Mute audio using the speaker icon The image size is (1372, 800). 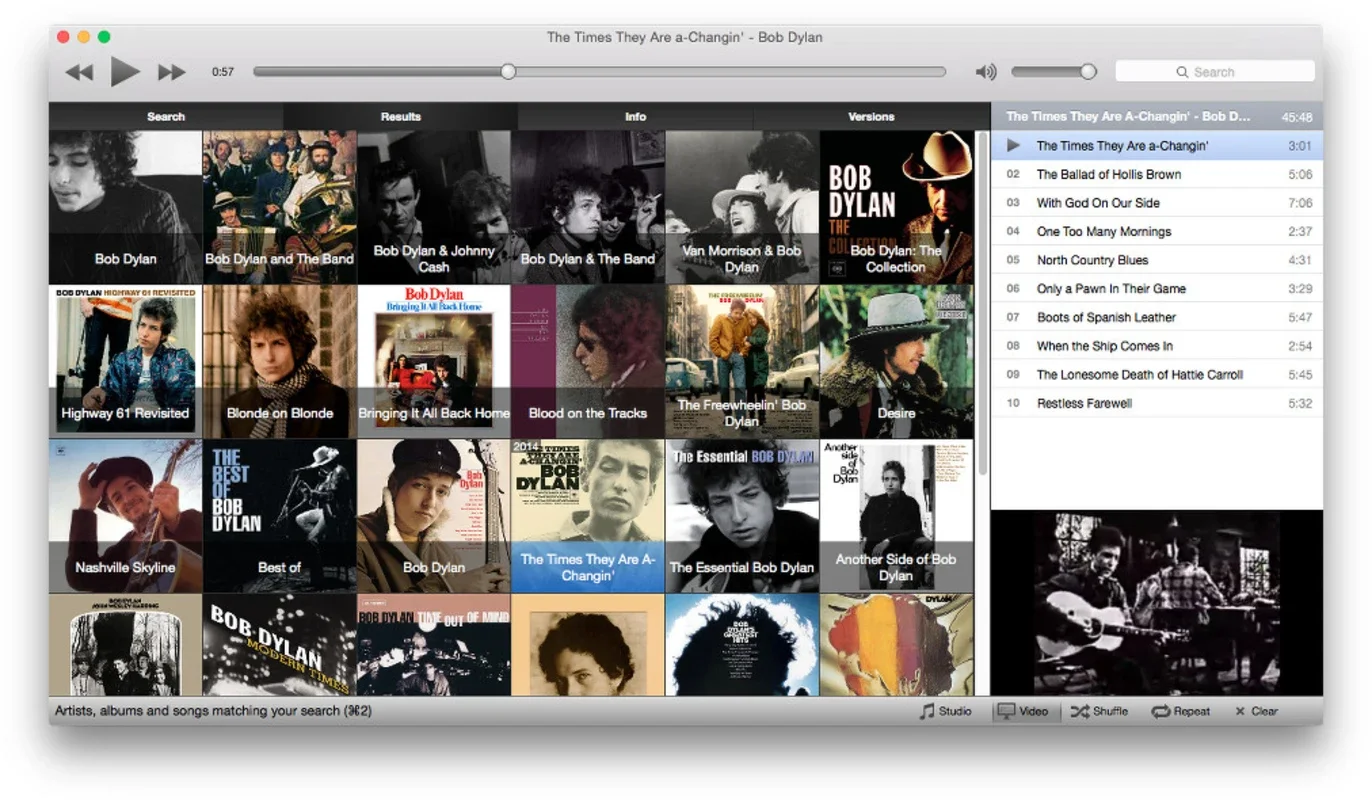coord(986,72)
